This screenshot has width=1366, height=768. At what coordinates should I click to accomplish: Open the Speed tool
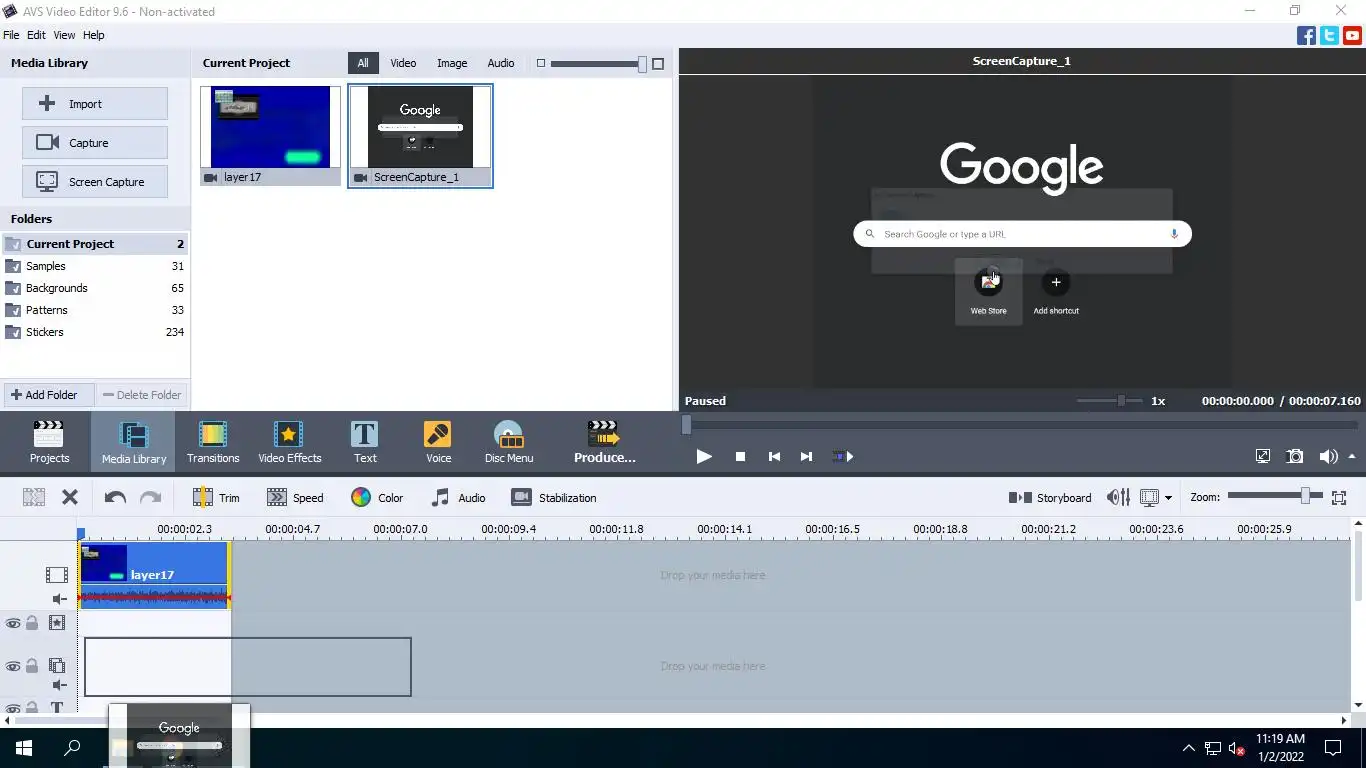(295, 497)
